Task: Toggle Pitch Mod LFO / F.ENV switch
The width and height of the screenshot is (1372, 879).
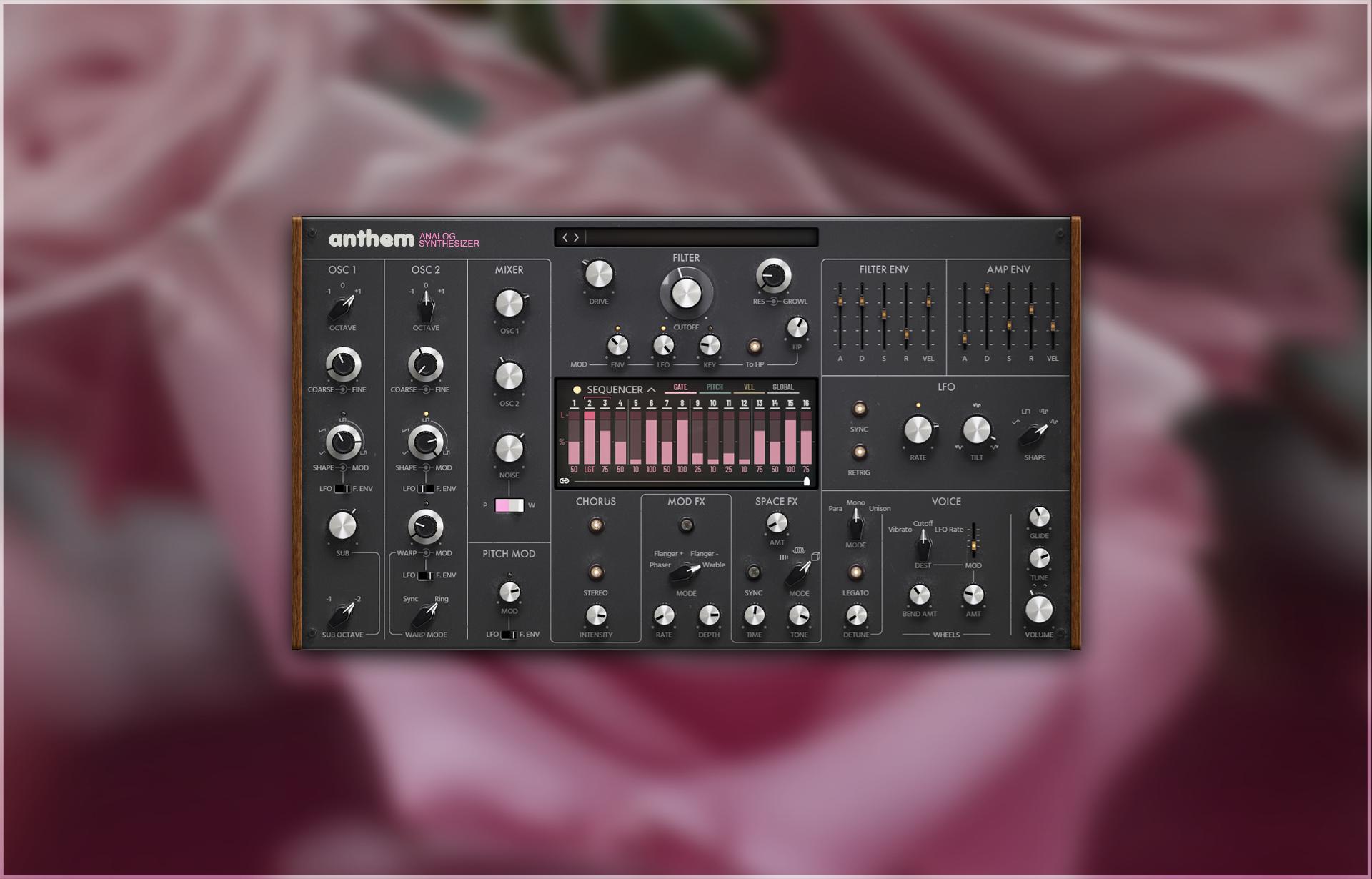Action: coord(508,635)
